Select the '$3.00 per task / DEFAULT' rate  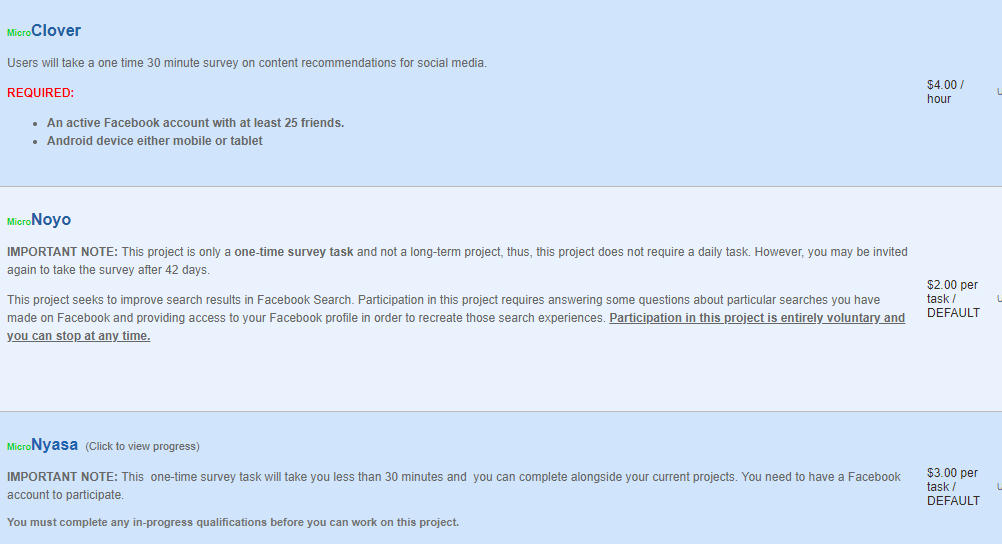[953, 486]
